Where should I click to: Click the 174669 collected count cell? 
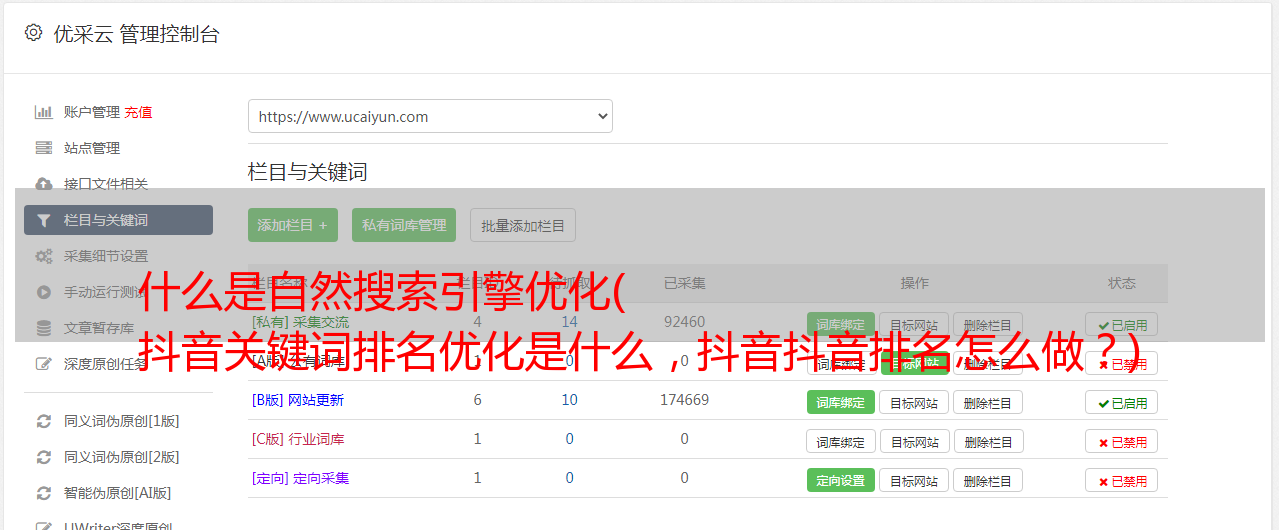click(x=685, y=400)
